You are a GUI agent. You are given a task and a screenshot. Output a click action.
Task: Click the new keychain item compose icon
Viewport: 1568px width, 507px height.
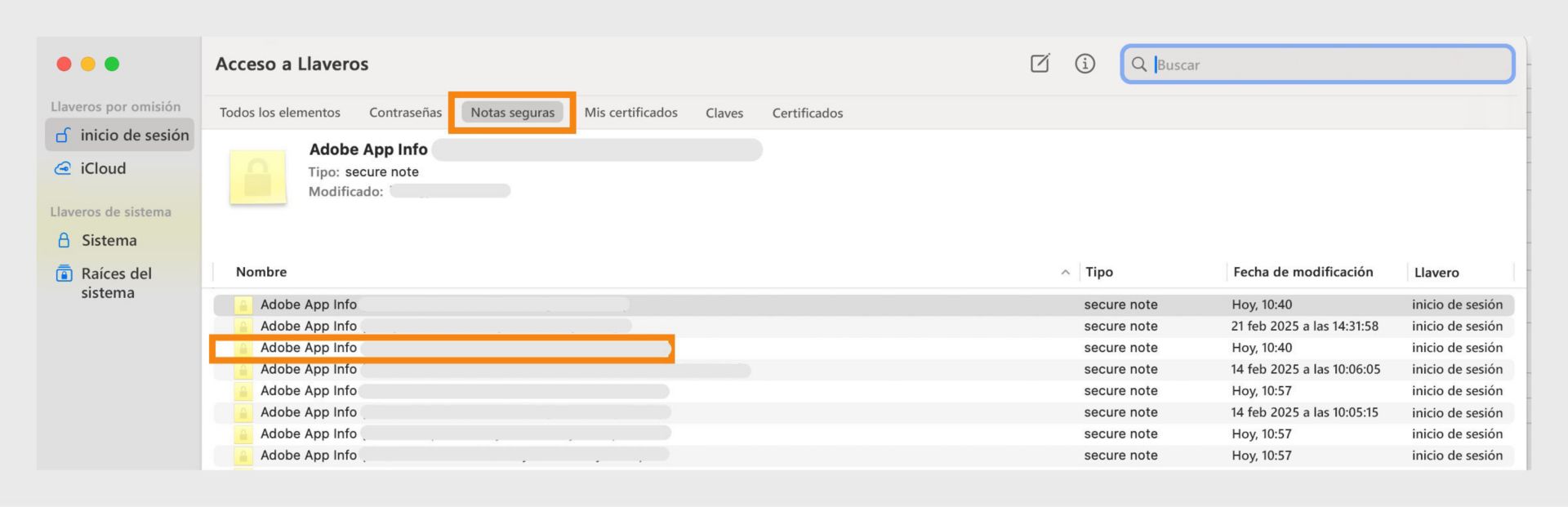click(x=1040, y=64)
